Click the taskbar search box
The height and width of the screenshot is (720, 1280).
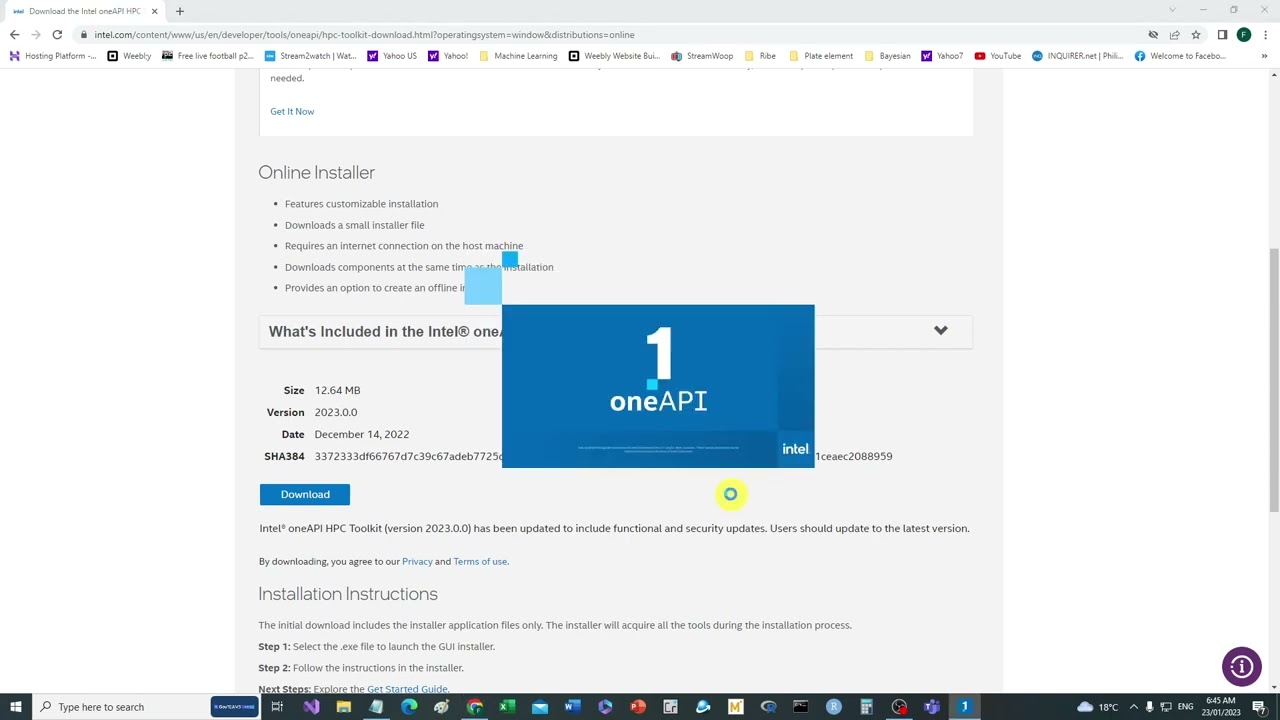pos(147,707)
